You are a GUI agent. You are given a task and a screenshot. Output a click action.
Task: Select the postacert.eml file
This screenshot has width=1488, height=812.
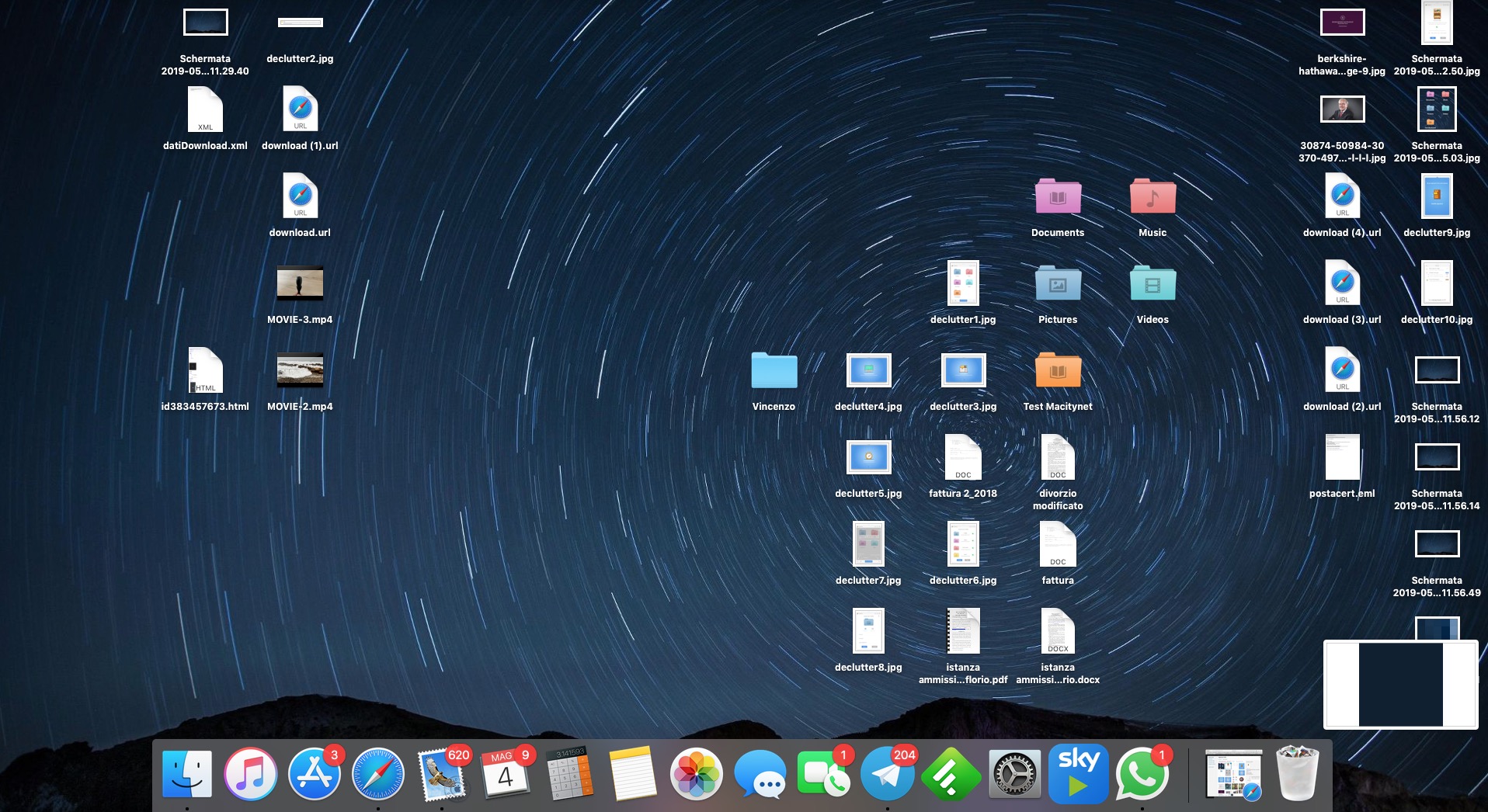(1342, 458)
